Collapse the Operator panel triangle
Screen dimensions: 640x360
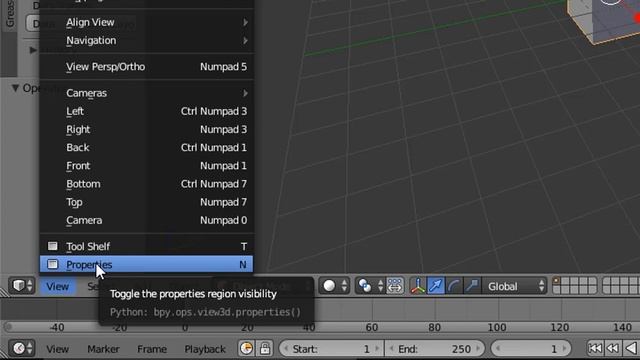point(15,88)
